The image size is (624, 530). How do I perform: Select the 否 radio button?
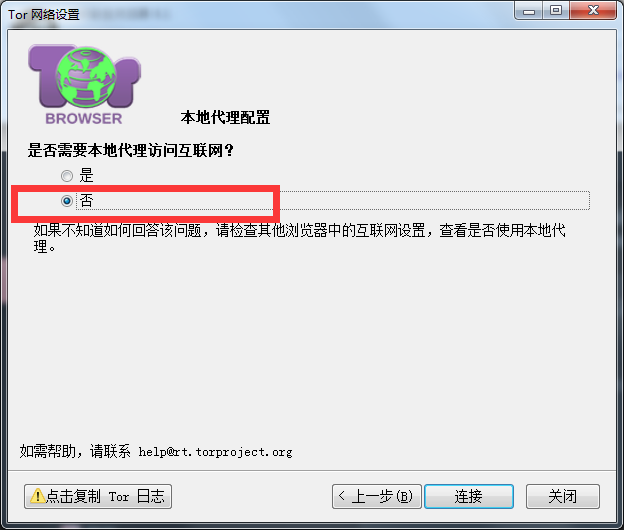coord(67,201)
